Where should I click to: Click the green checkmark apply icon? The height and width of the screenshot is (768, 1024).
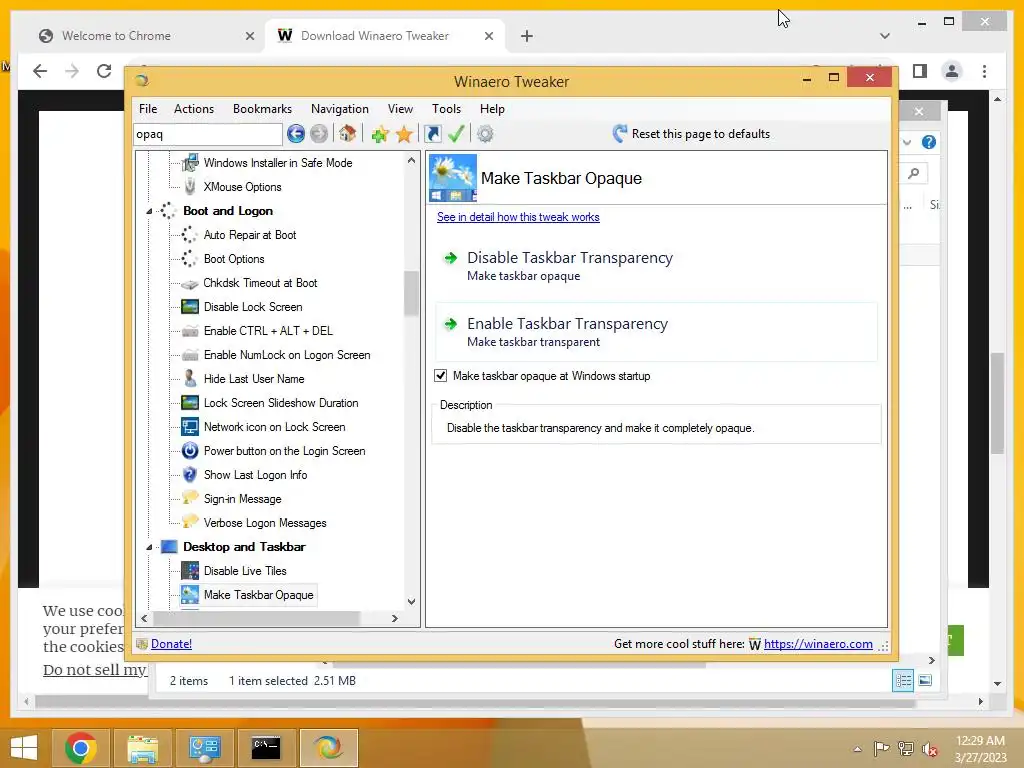point(456,134)
